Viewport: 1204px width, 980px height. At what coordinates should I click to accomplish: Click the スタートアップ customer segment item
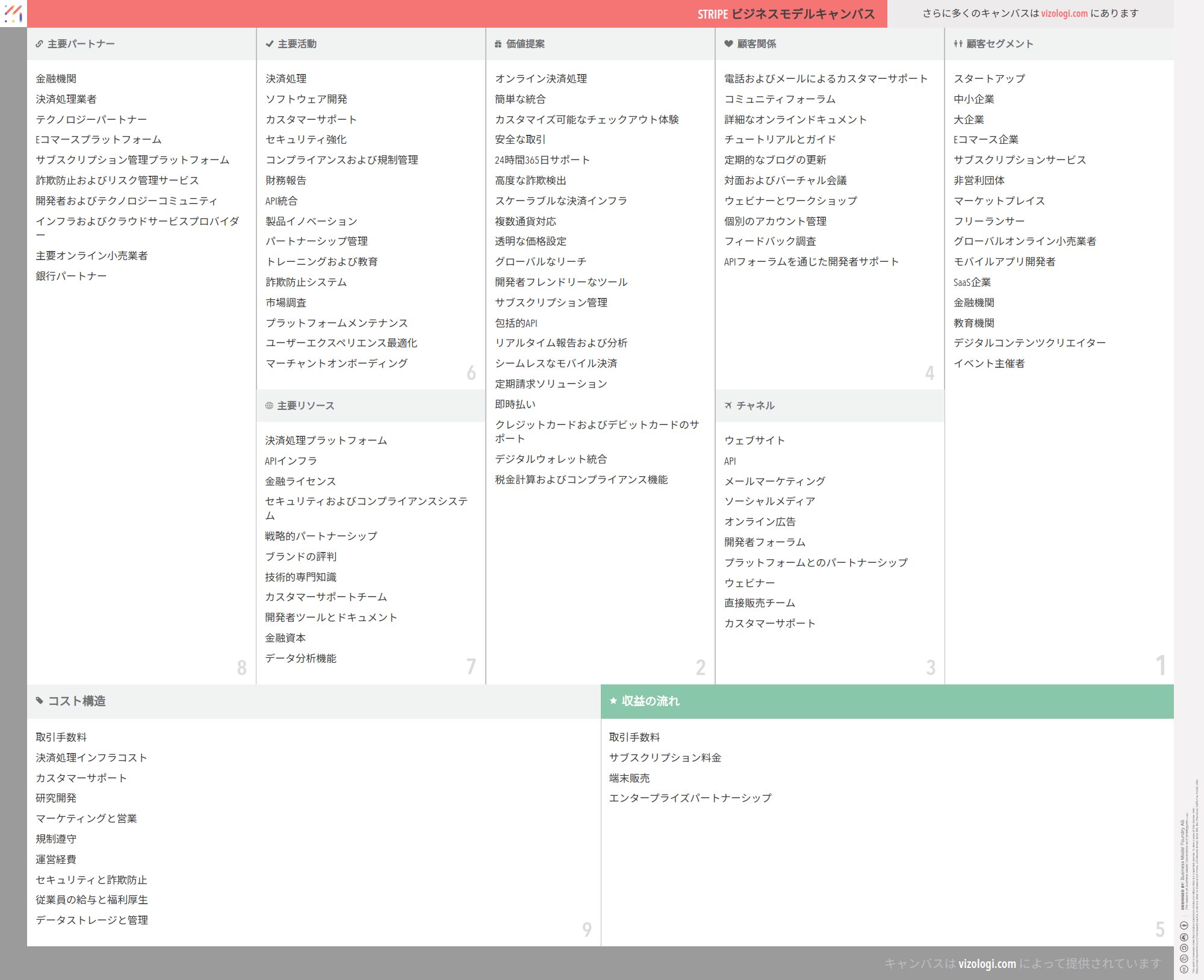pos(989,79)
